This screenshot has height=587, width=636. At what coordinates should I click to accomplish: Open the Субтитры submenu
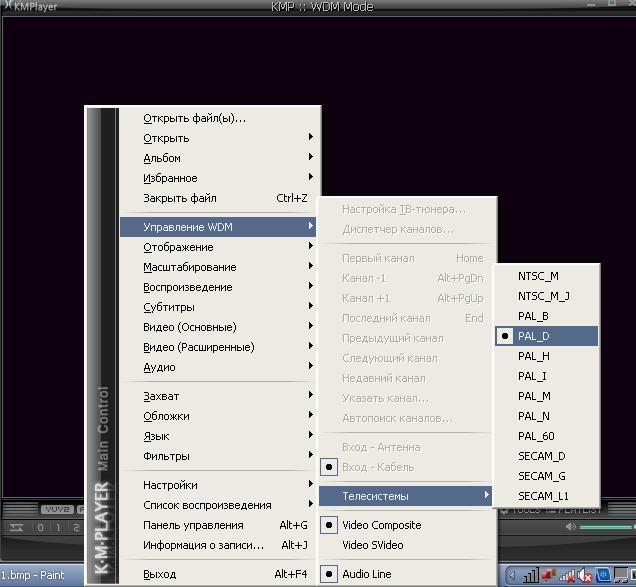pos(169,307)
